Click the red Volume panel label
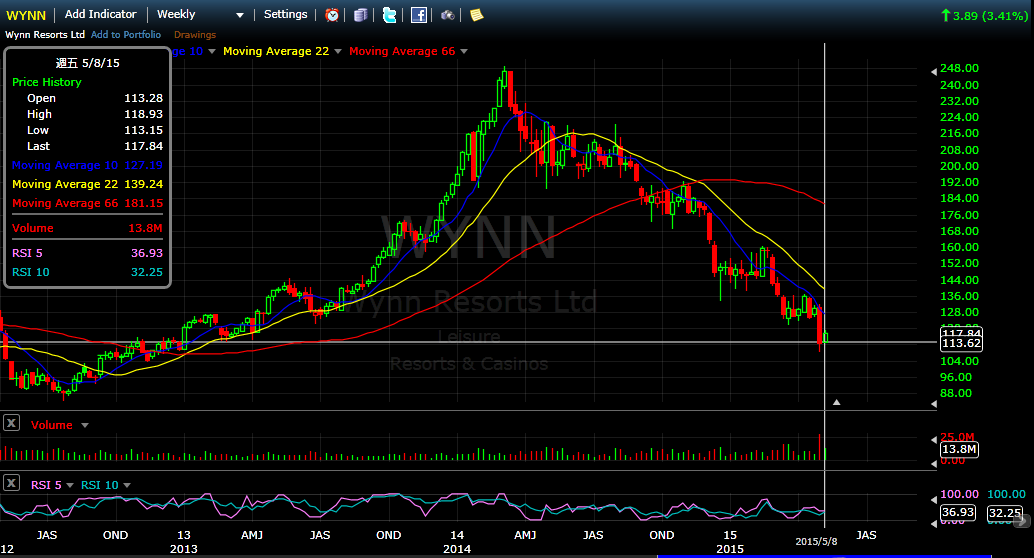This screenshot has height=558, width=1034. (x=51, y=425)
